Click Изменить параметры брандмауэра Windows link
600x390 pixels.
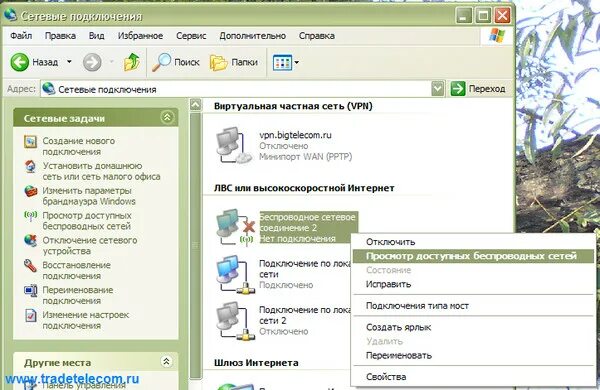tap(89, 196)
